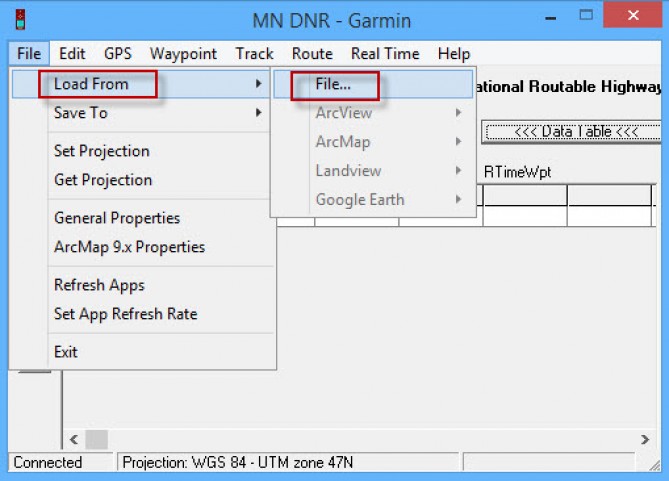Open the Edit menu
This screenshot has height=481, width=669.
[72, 54]
